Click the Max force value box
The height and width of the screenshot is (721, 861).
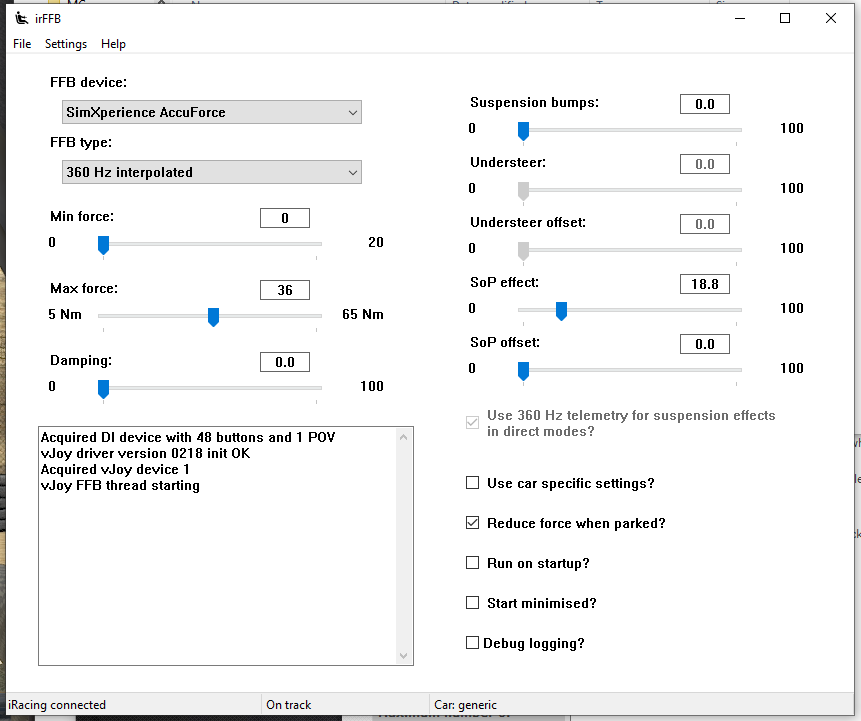(285, 290)
